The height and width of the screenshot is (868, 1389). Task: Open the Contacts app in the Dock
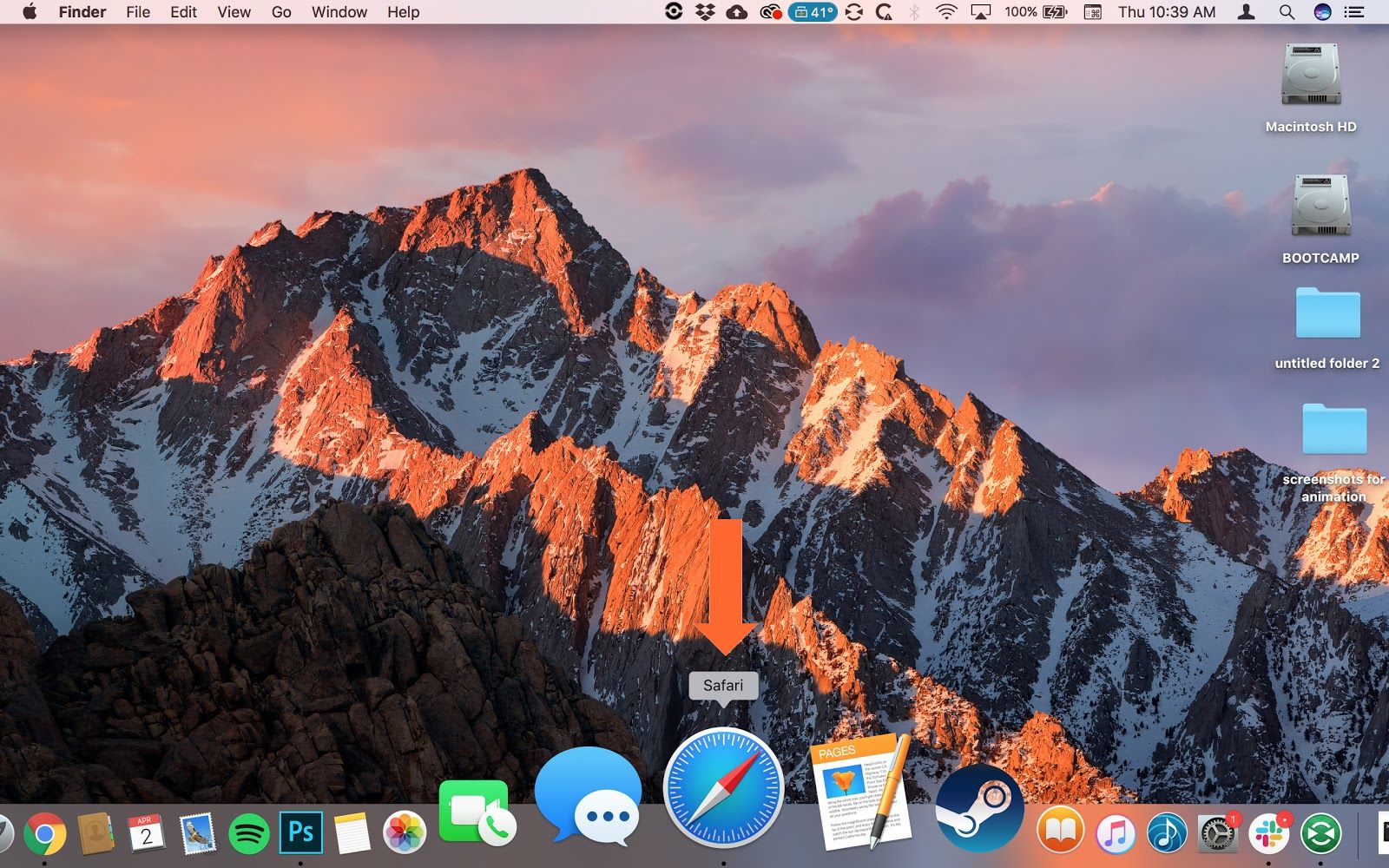(95, 834)
